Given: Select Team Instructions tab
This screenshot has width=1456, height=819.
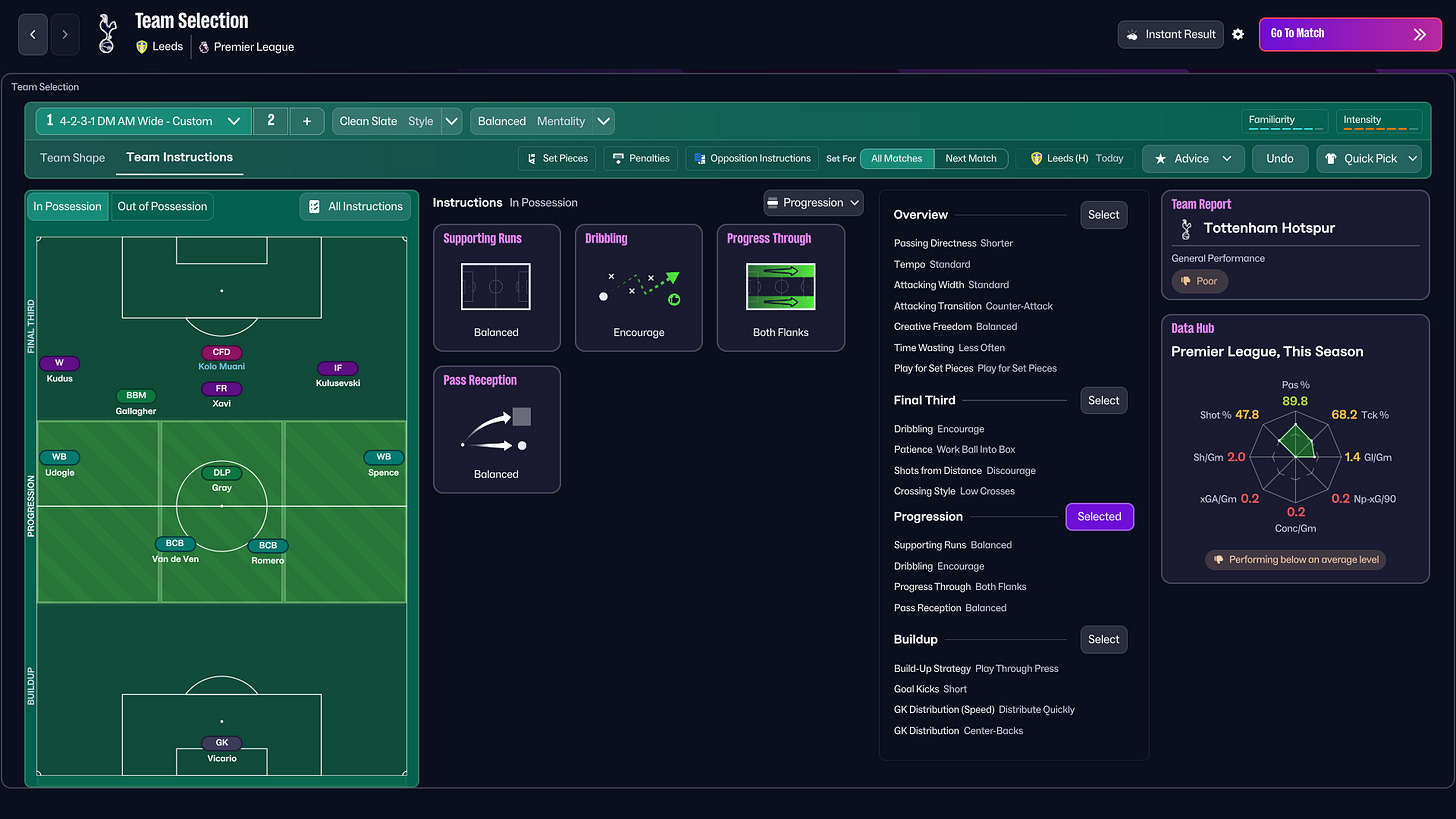Looking at the screenshot, I should tap(180, 158).
